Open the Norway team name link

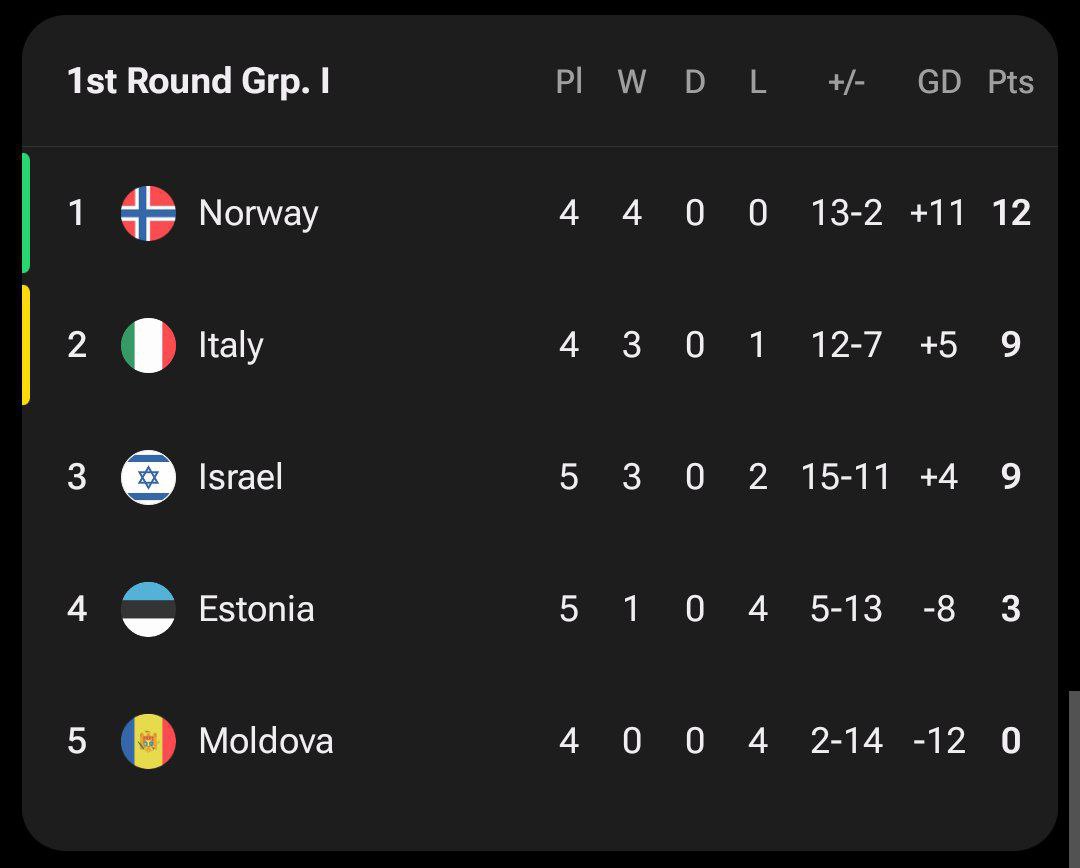(258, 213)
